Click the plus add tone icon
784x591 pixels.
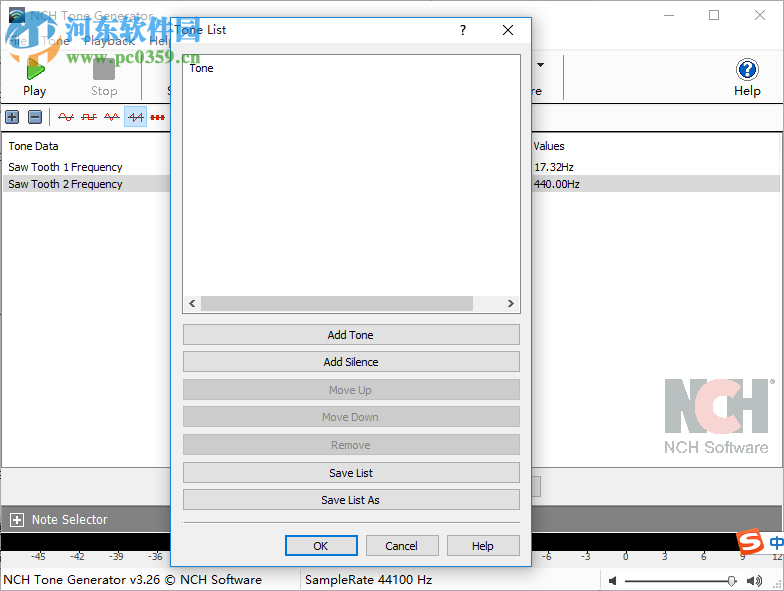click(x=12, y=117)
